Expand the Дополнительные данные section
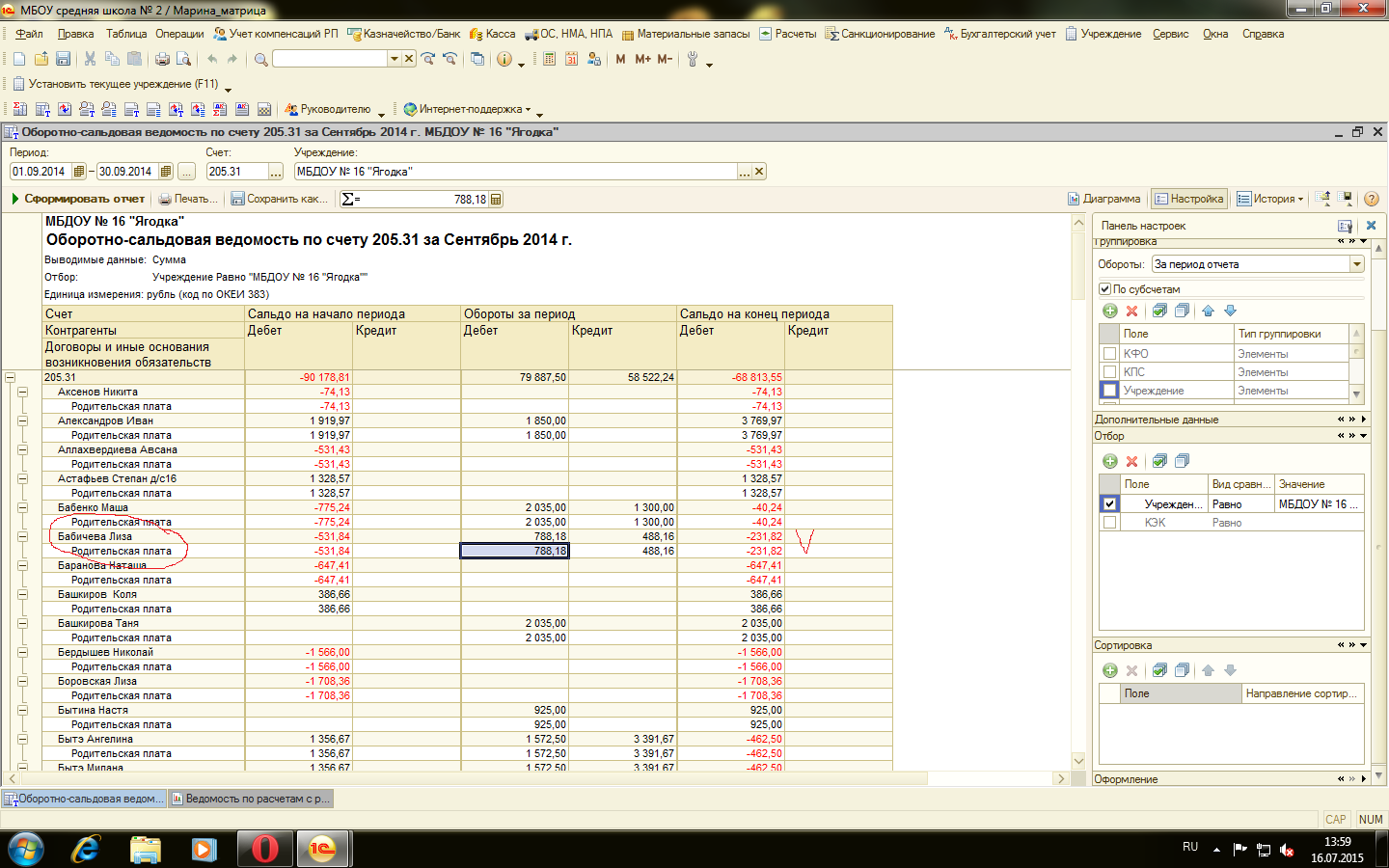This screenshot has height=868, width=1389. click(x=1363, y=420)
